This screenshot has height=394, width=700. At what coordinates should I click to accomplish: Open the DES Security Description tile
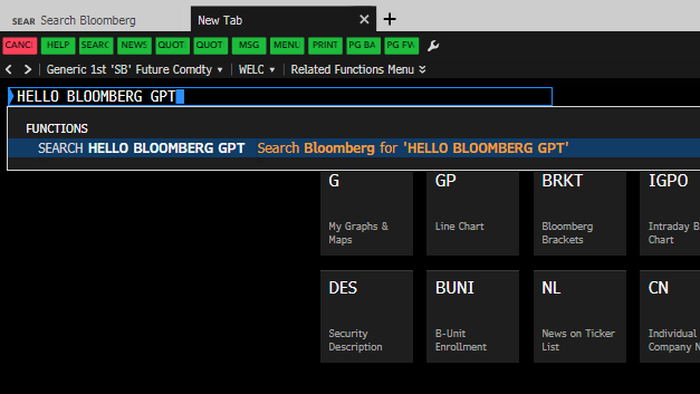(x=367, y=316)
